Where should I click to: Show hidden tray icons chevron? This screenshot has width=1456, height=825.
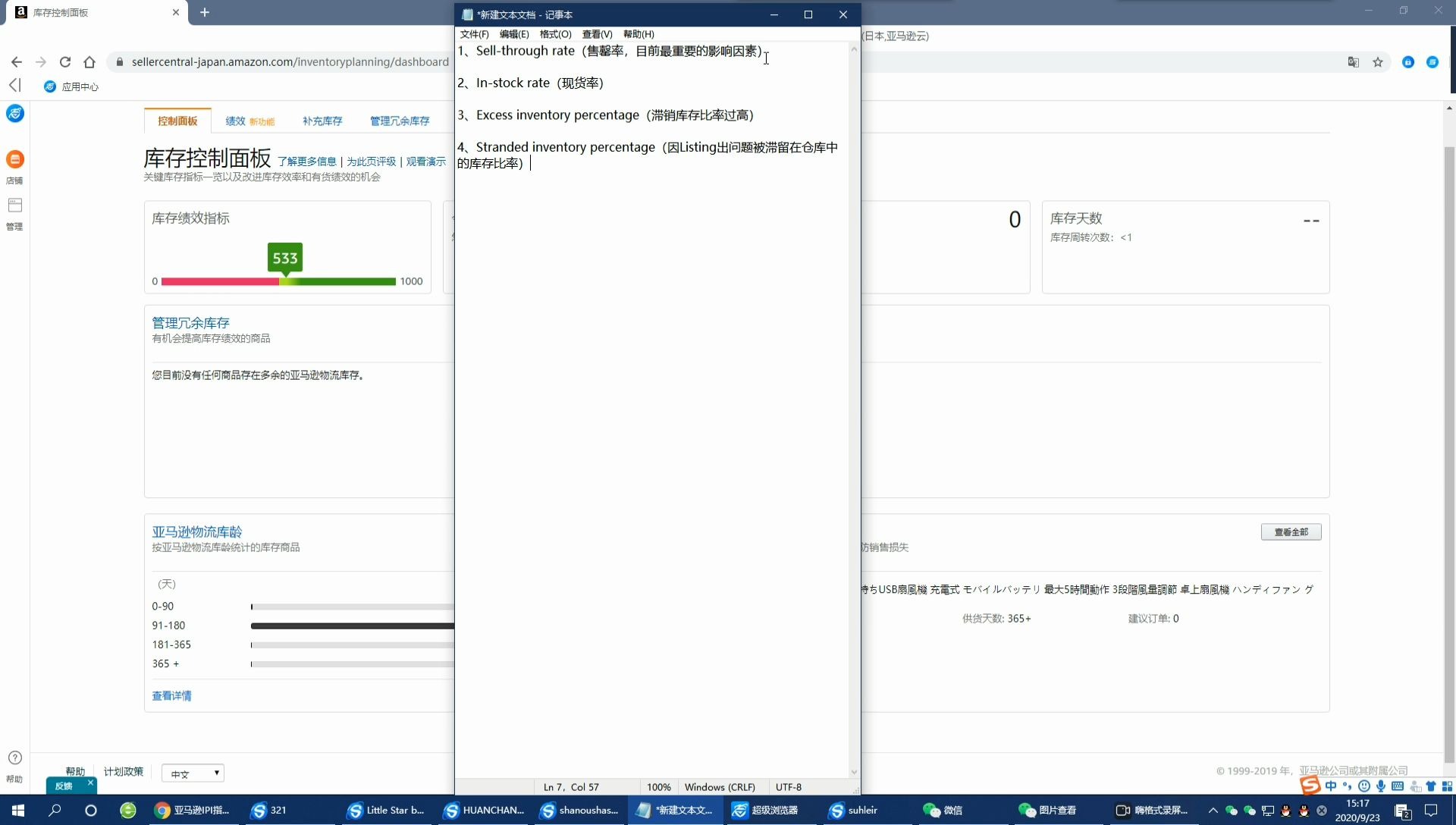1213,810
